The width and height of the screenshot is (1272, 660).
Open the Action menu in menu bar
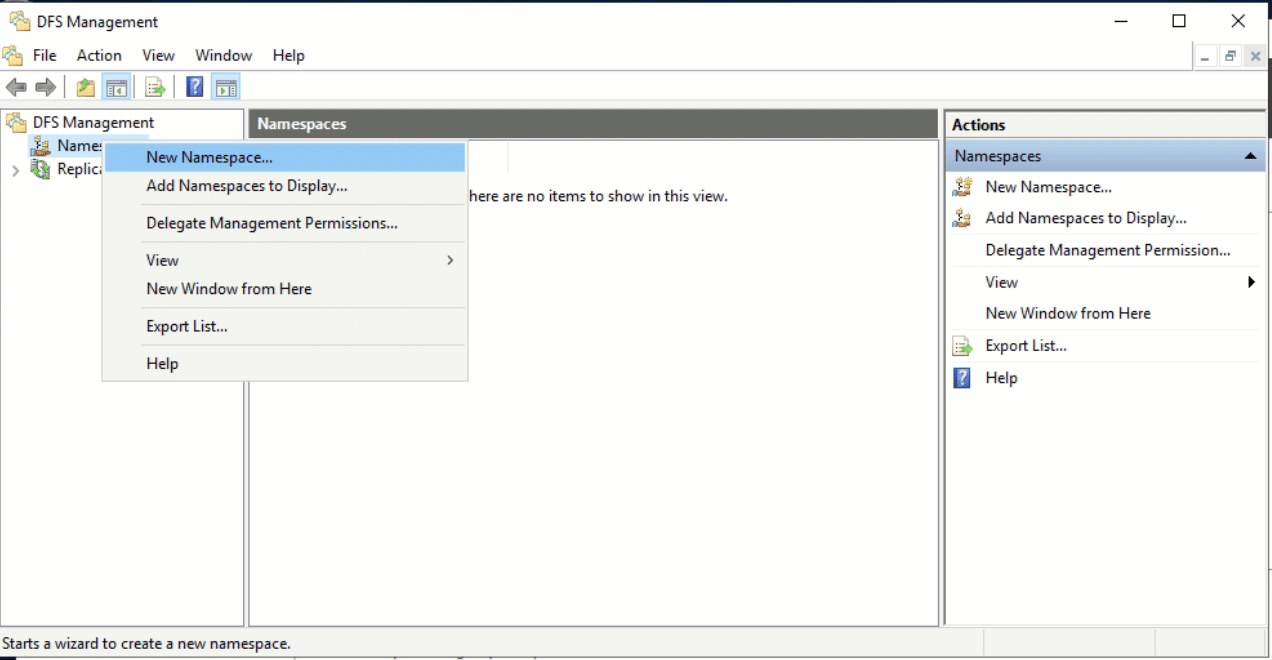tap(99, 55)
